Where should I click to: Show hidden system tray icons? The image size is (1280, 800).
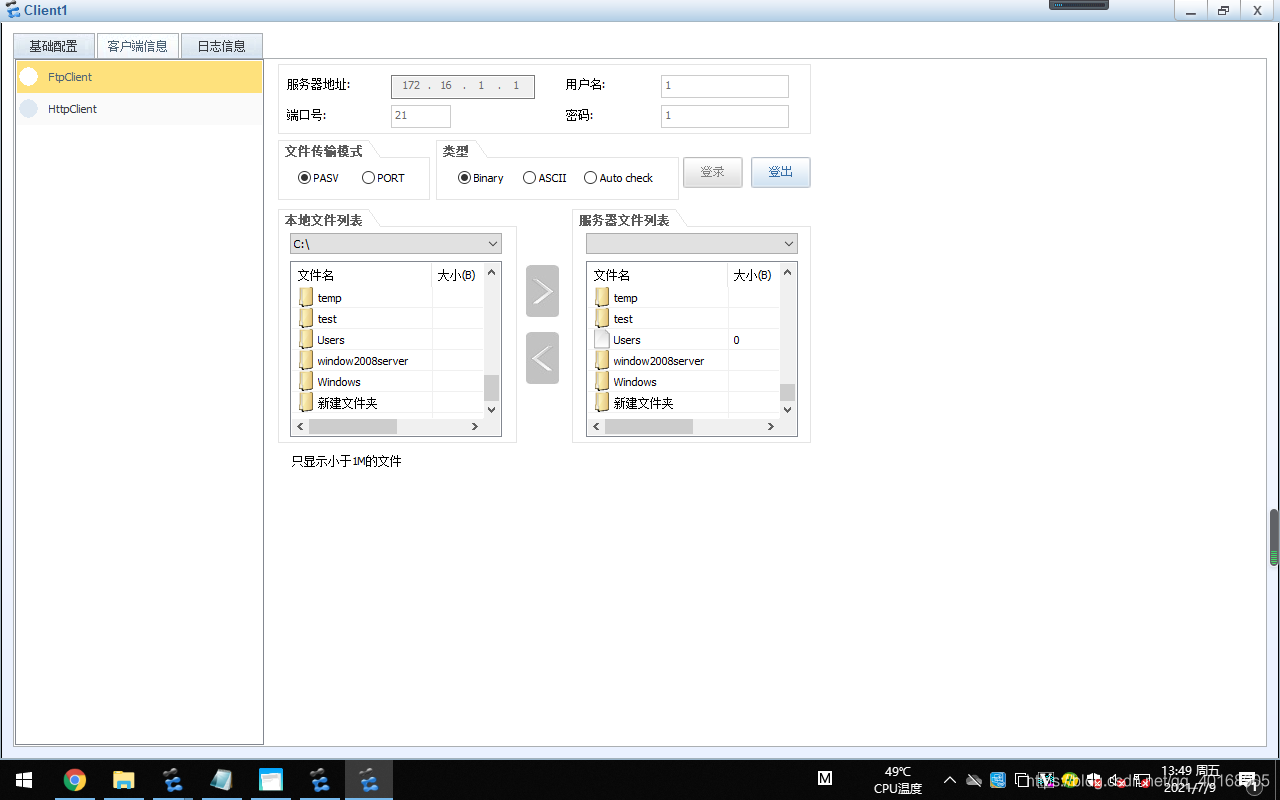point(949,780)
